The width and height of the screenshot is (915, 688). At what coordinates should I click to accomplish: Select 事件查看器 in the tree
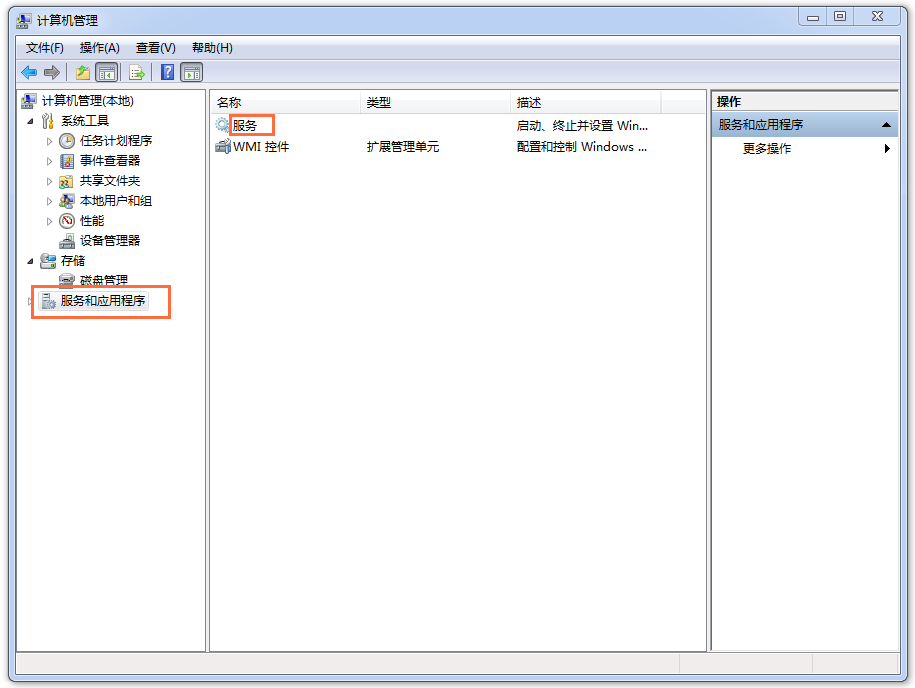click(x=110, y=160)
